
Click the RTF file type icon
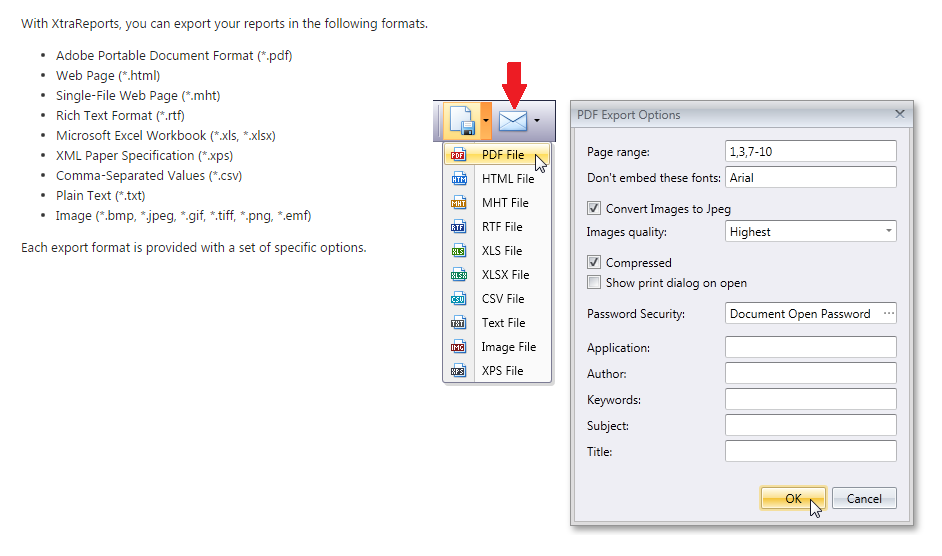point(458,227)
